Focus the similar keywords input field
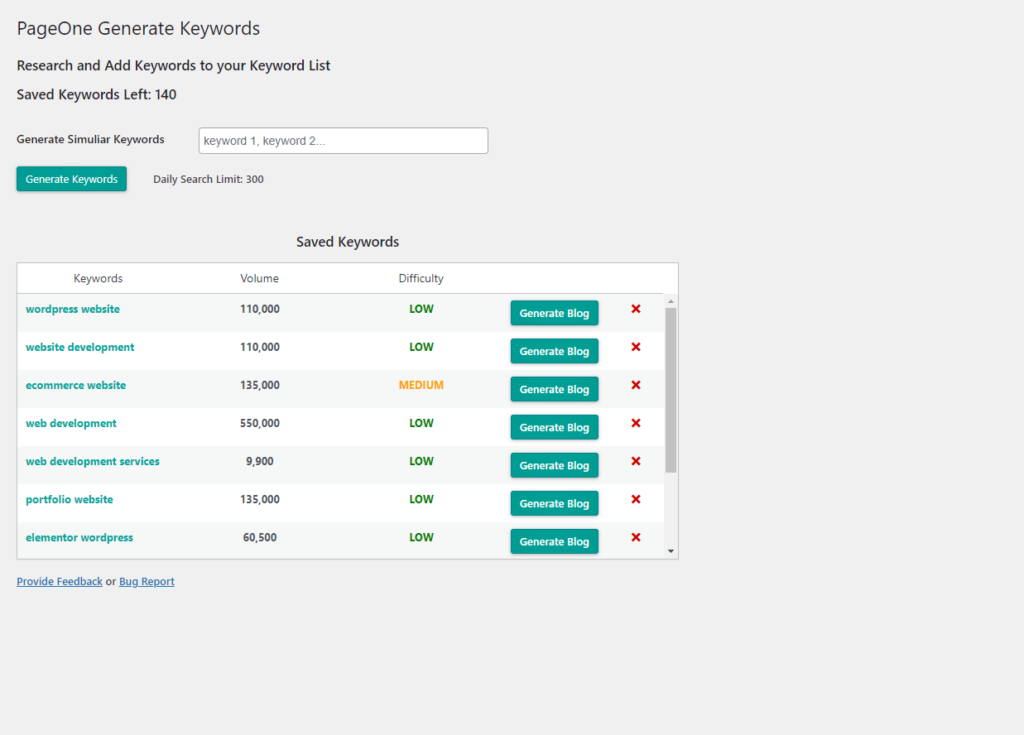Viewport: 1024px width, 735px height. click(x=344, y=140)
